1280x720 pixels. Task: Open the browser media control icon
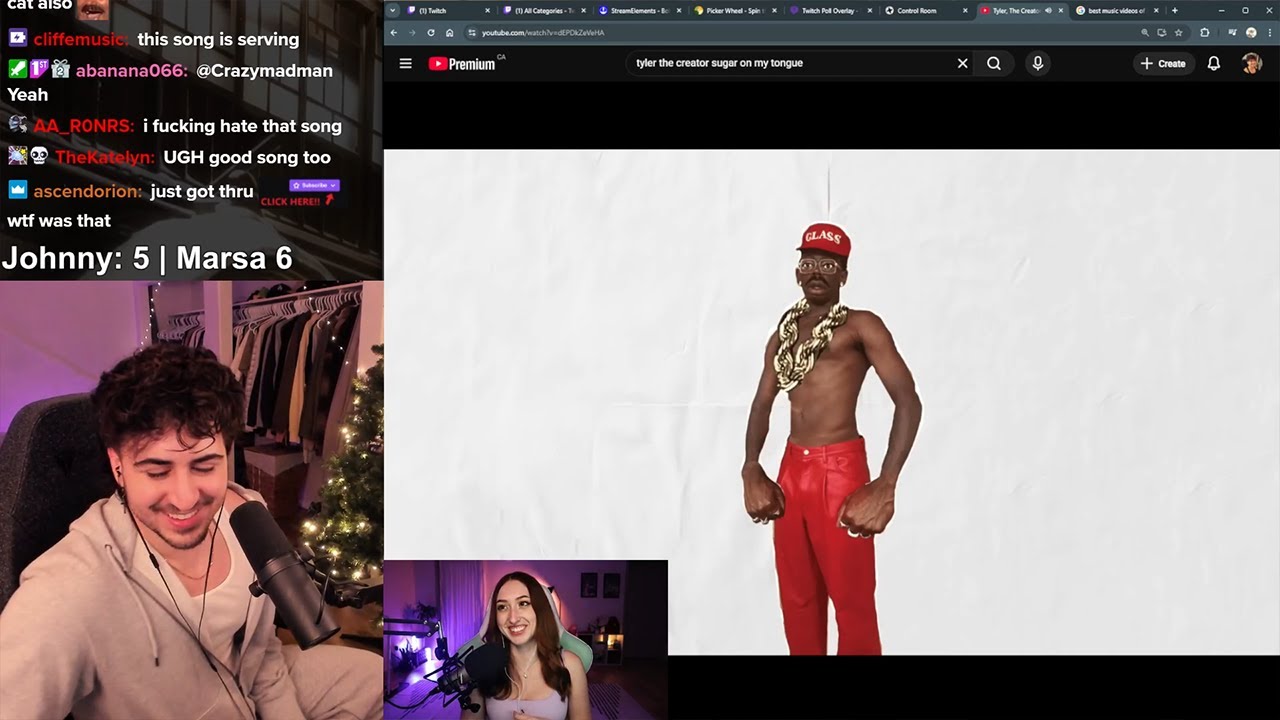point(1230,33)
